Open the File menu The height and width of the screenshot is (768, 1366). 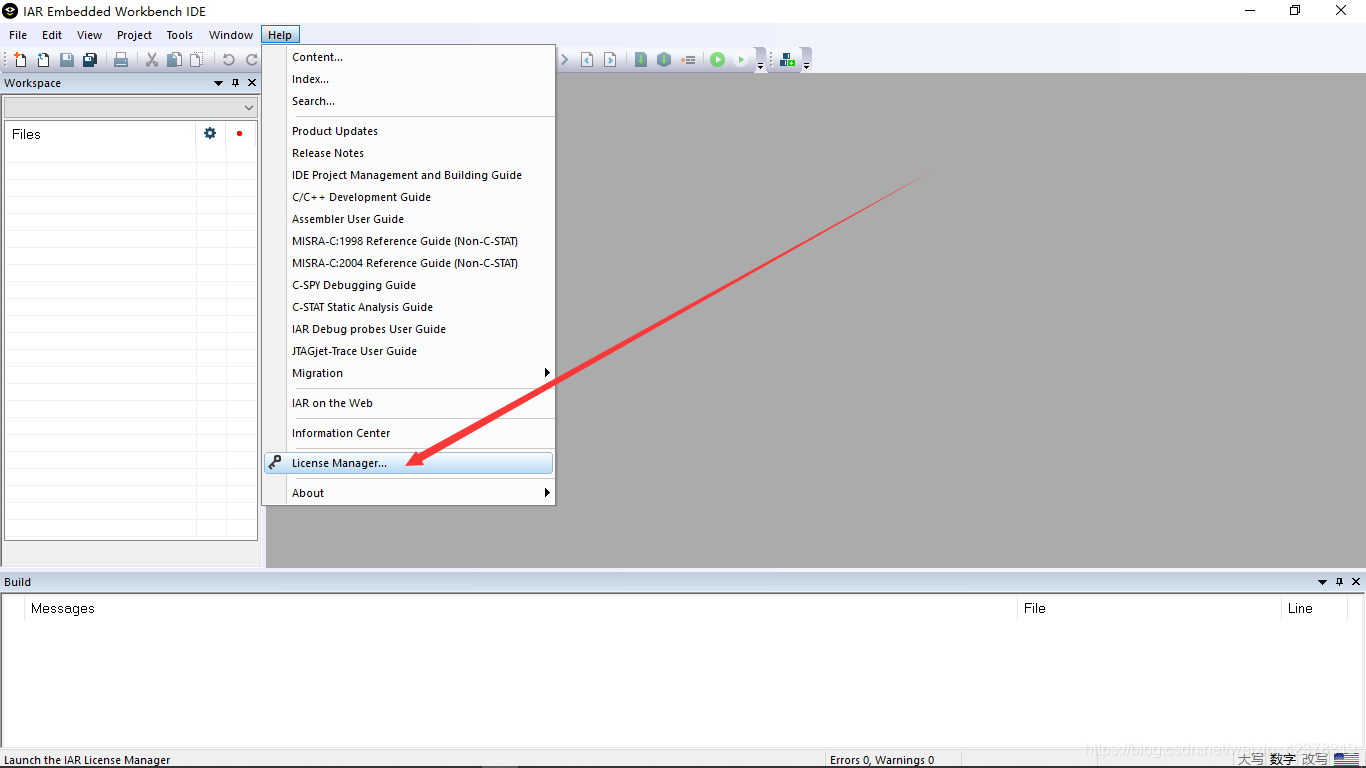pos(18,35)
